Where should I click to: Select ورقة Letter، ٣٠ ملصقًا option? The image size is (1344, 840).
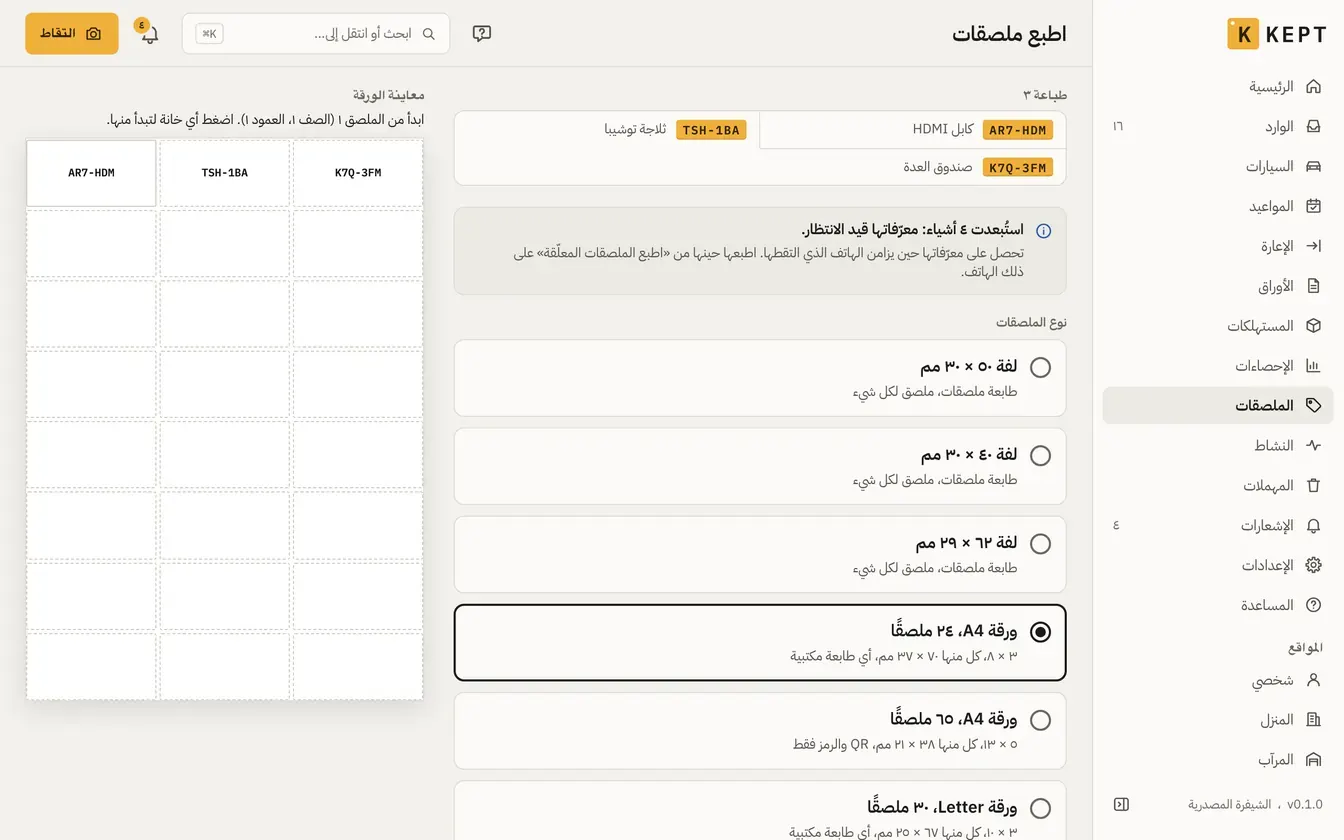pos(760,810)
